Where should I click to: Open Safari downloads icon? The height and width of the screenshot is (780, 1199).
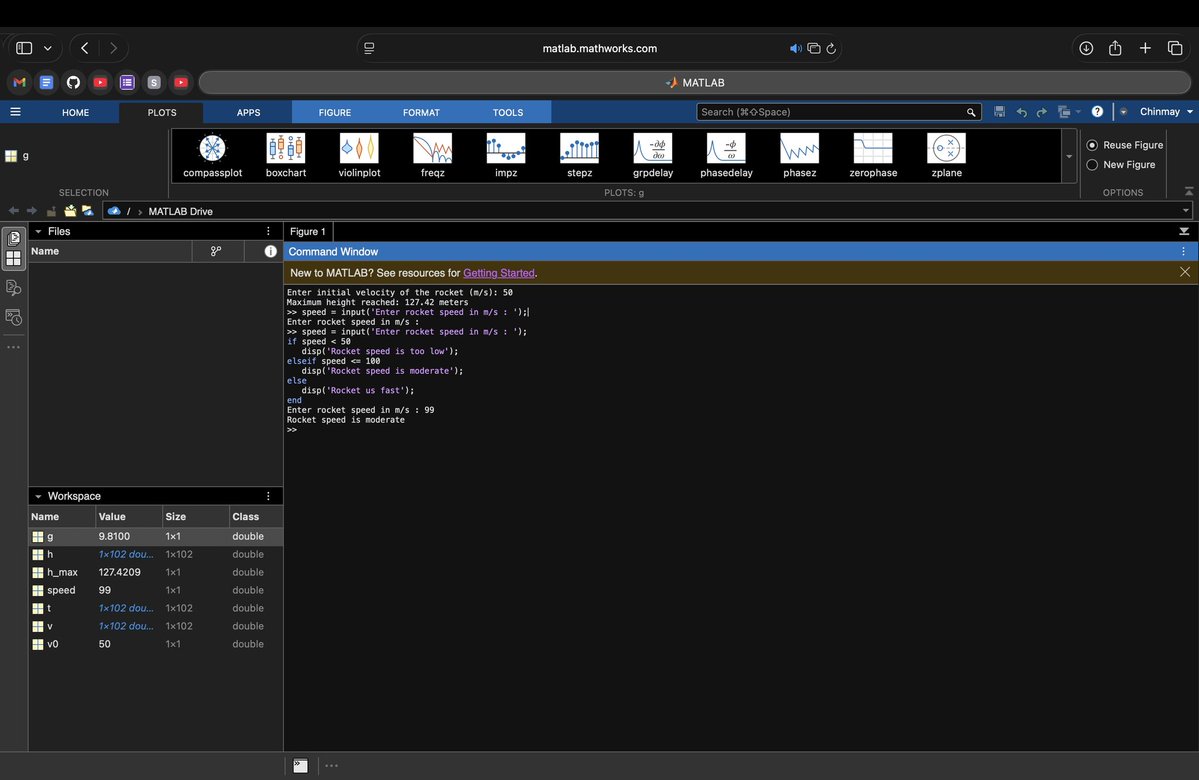(1086, 47)
